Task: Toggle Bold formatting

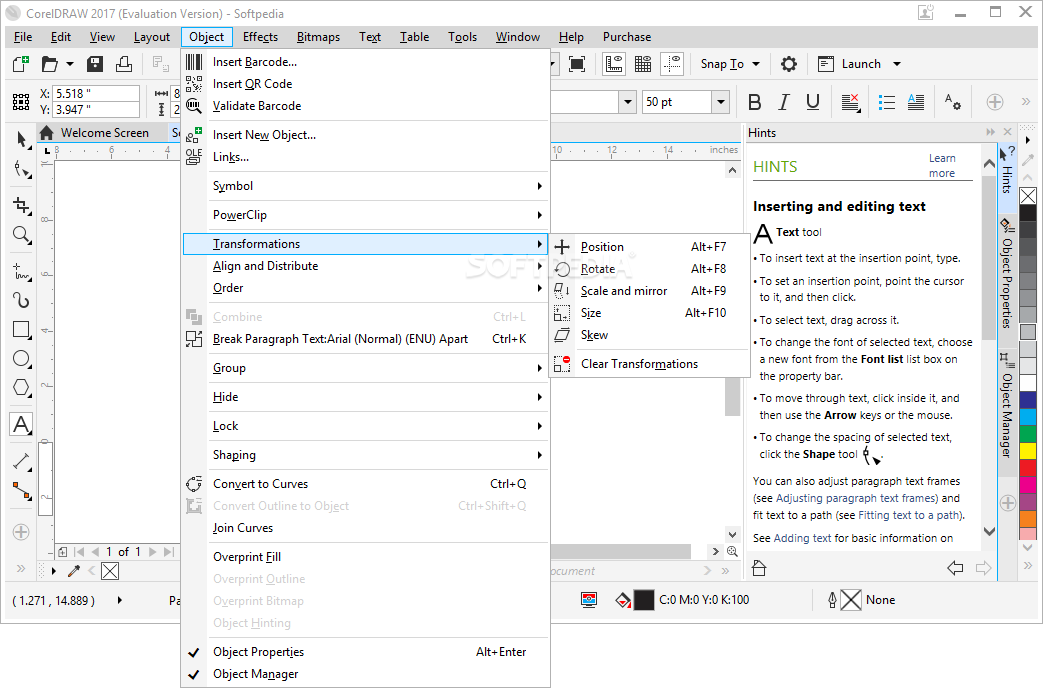Action: coord(754,102)
